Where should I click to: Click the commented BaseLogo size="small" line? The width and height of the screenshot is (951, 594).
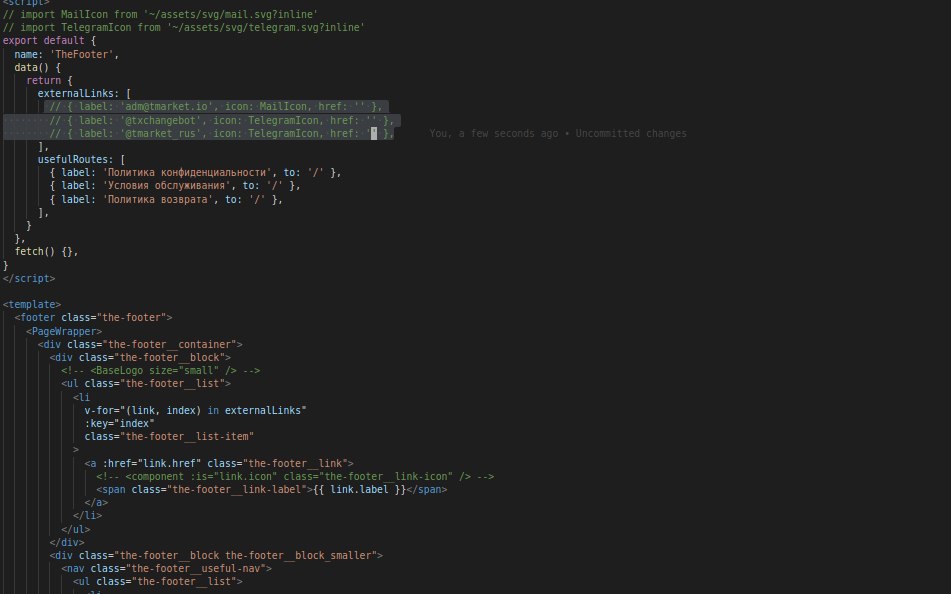coord(161,371)
